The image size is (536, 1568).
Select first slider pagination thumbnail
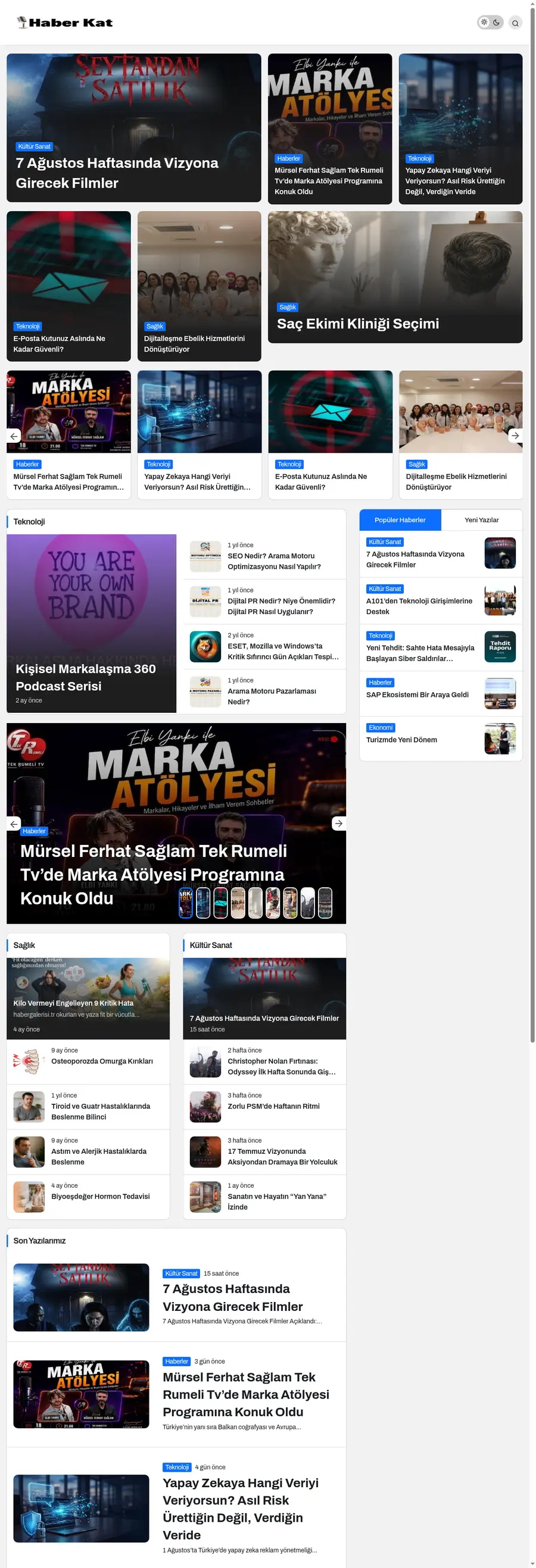[186, 903]
